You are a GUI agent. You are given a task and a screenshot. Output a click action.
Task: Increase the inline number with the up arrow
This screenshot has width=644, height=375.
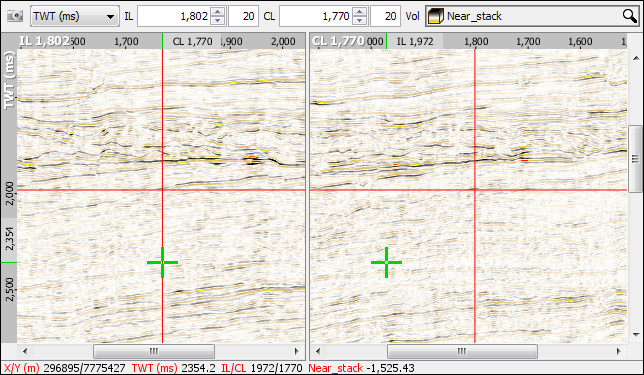tap(218, 12)
